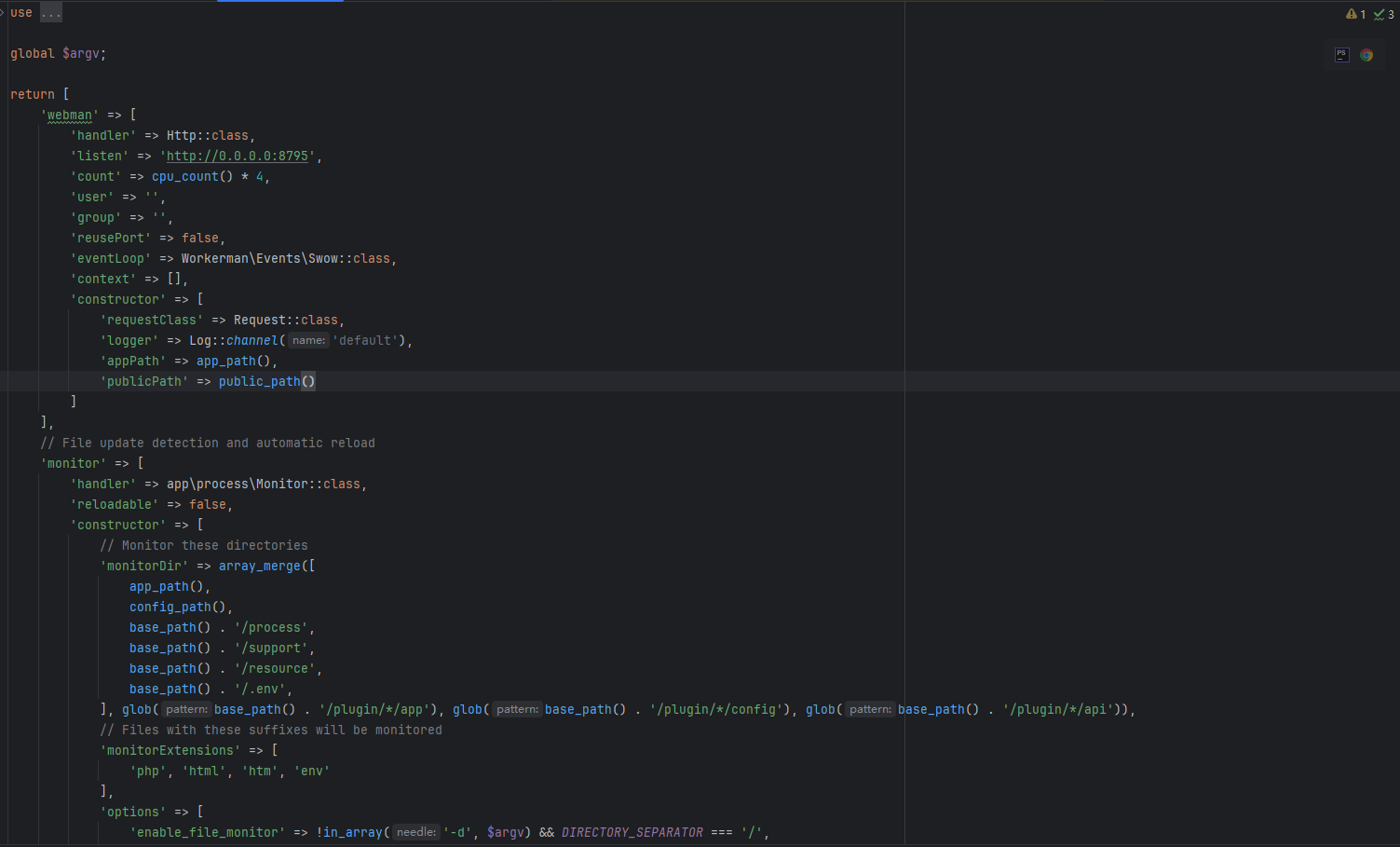Click the '/plugin/*/app' string
The height and width of the screenshot is (847, 1400).
(x=374, y=709)
